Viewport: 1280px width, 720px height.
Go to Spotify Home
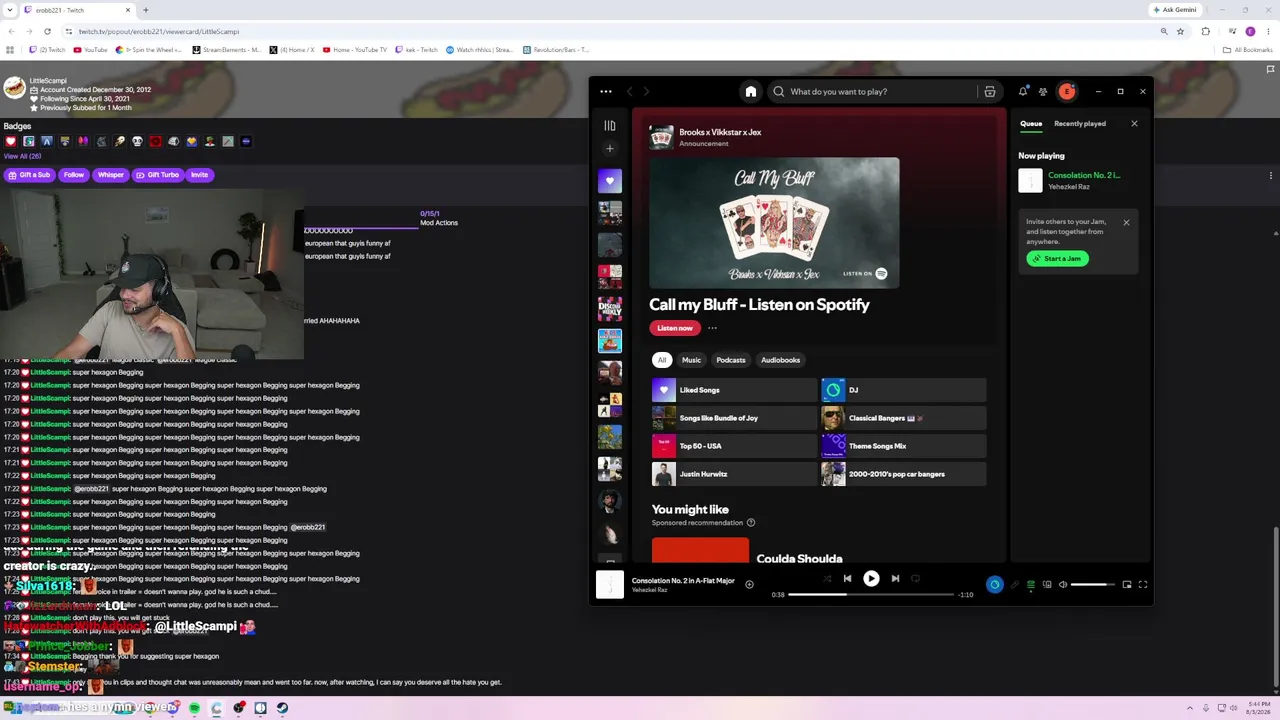pyautogui.click(x=751, y=91)
